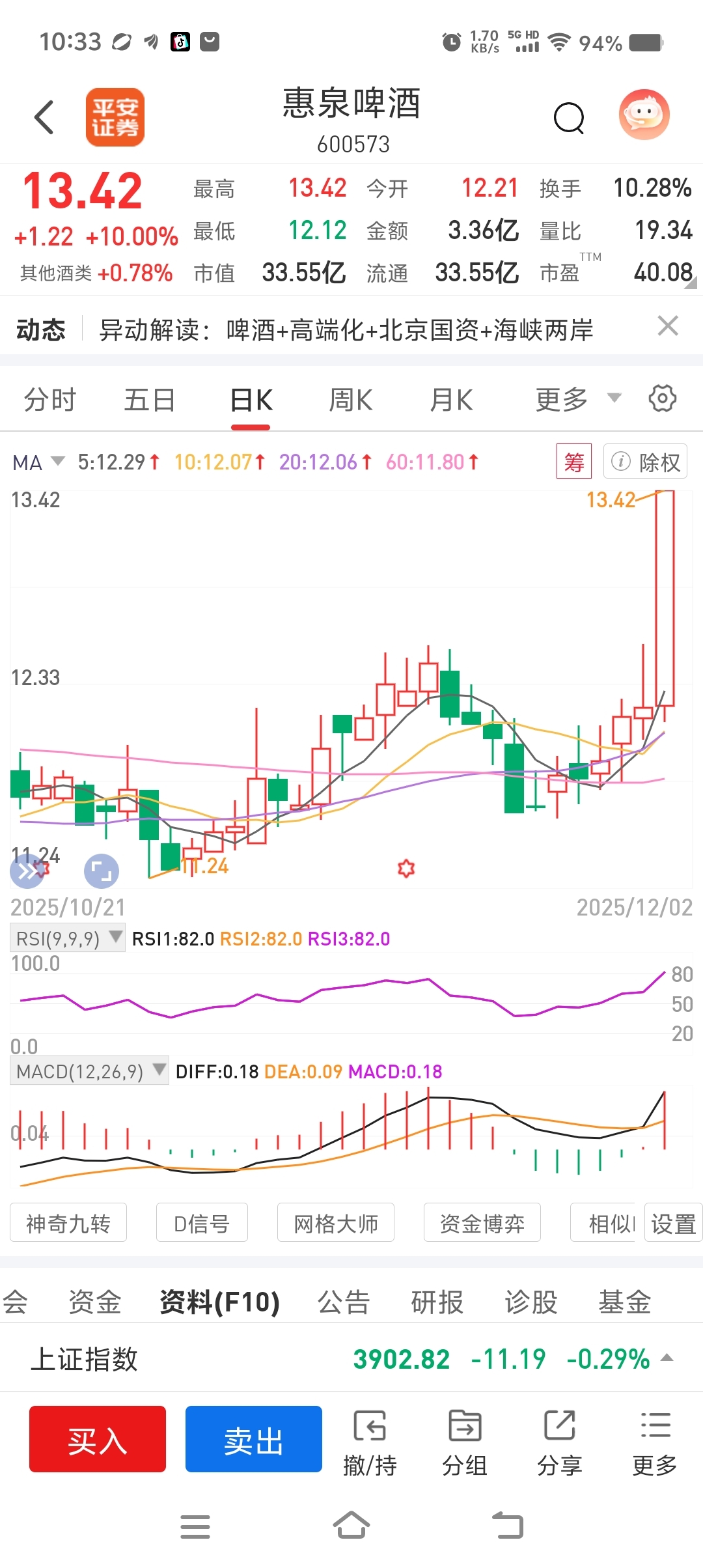Tap the 其他酒类 +0.78% sector link

click(x=96, y=273)
